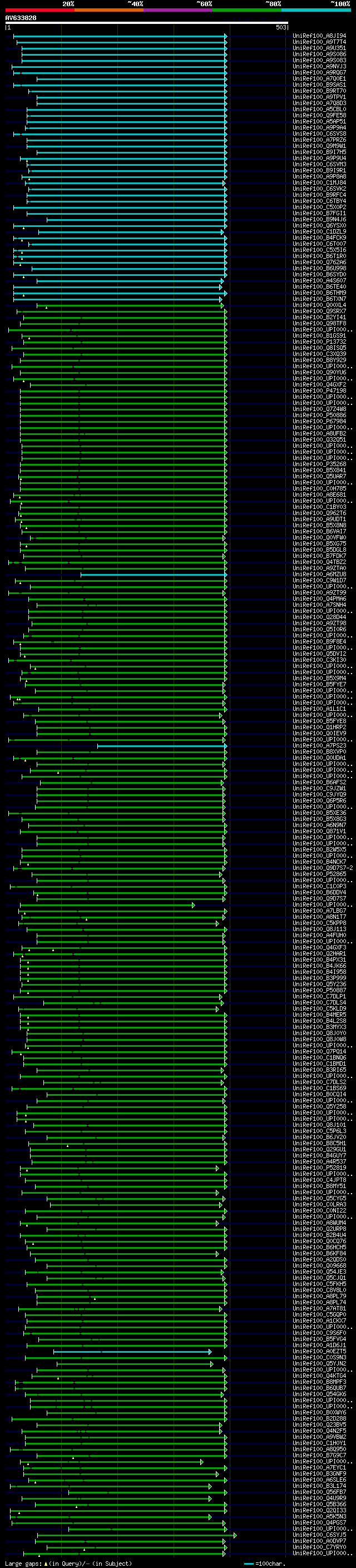Select hit UniRef100_Q4TBZ2
This screenshot has width=356, height=1568.
coord(319,562)
